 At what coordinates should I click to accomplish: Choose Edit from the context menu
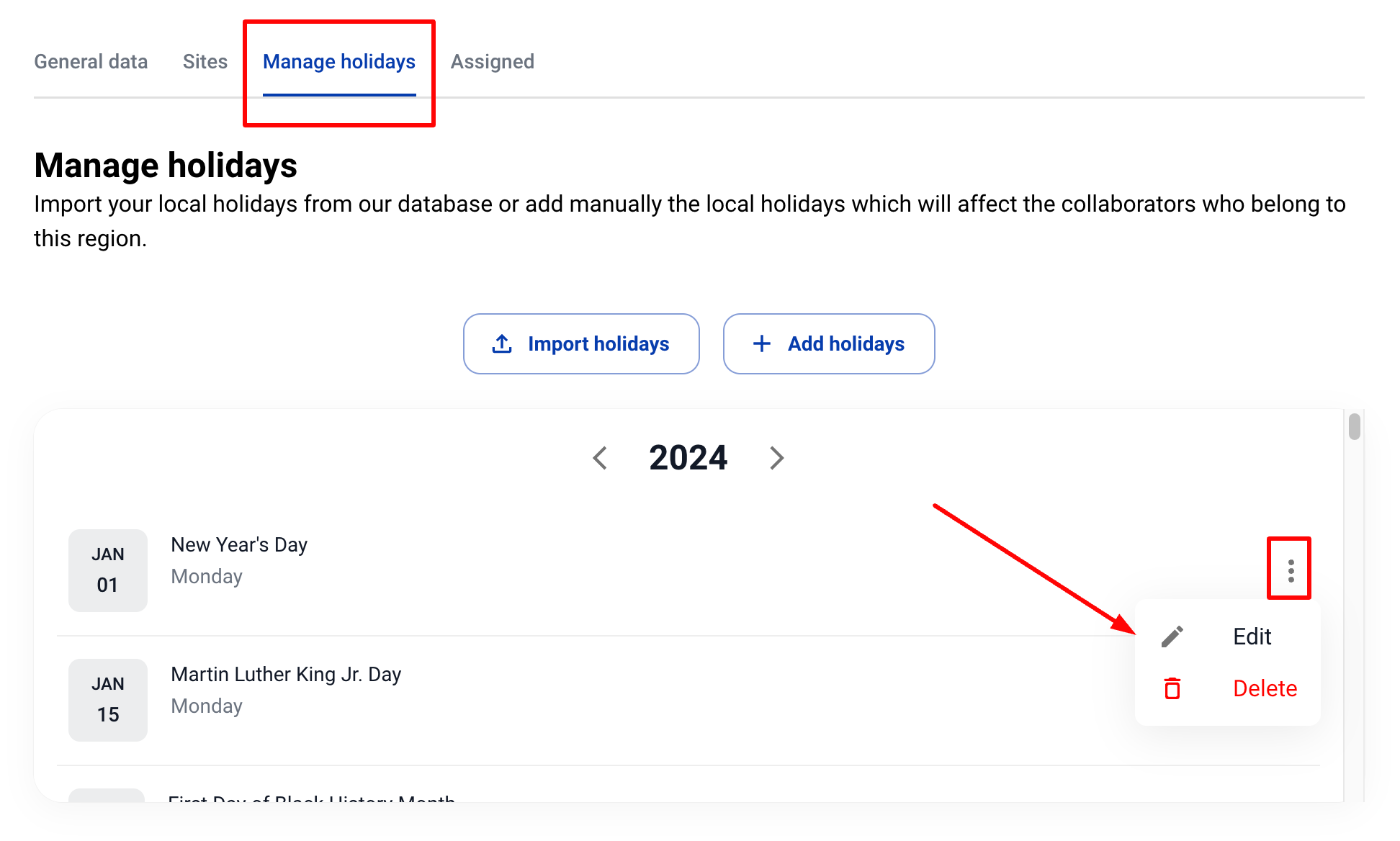pyautogui.click(x=1252, y=637)
